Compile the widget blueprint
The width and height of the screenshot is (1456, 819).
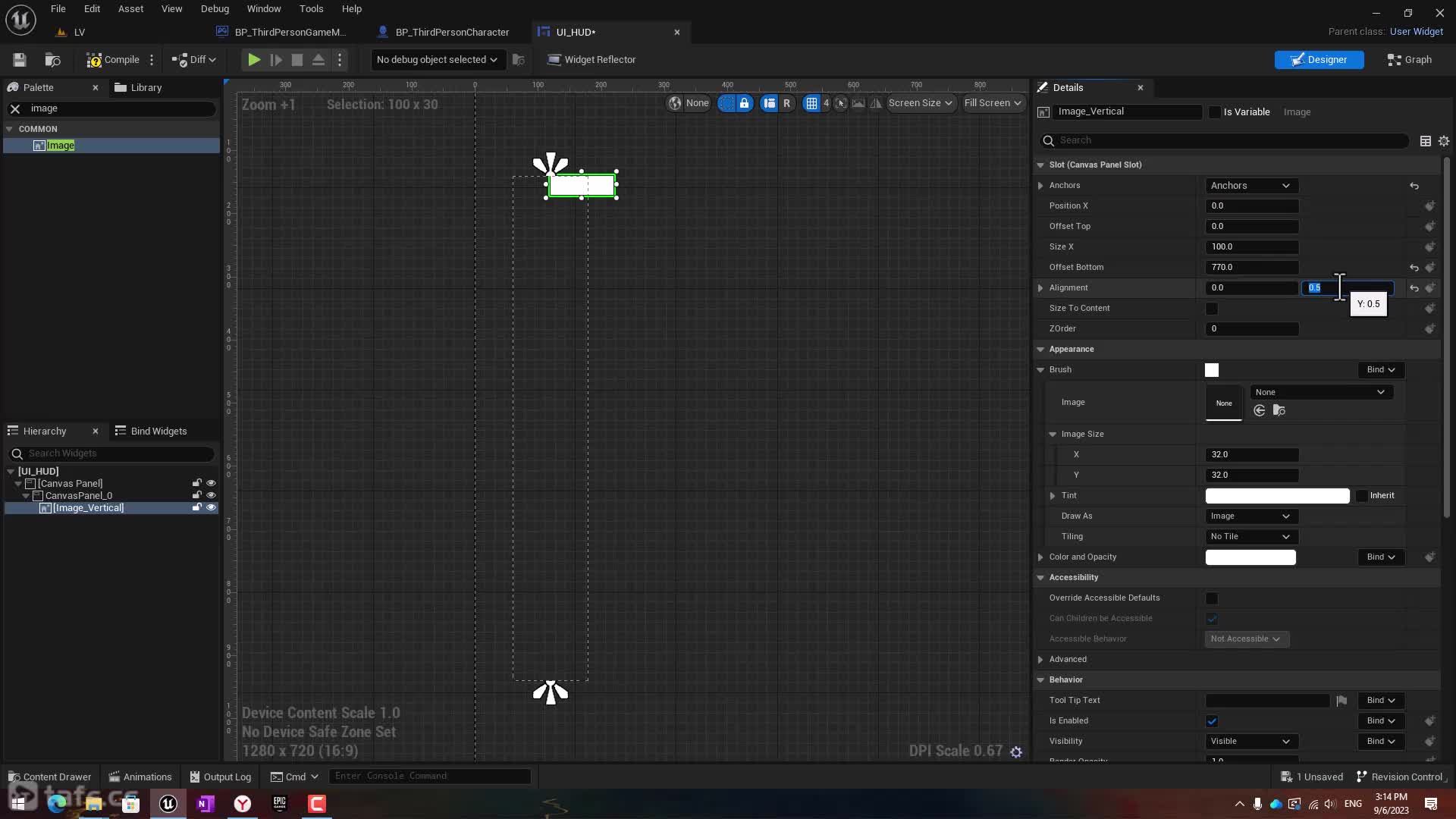click(x=113, y=60)
